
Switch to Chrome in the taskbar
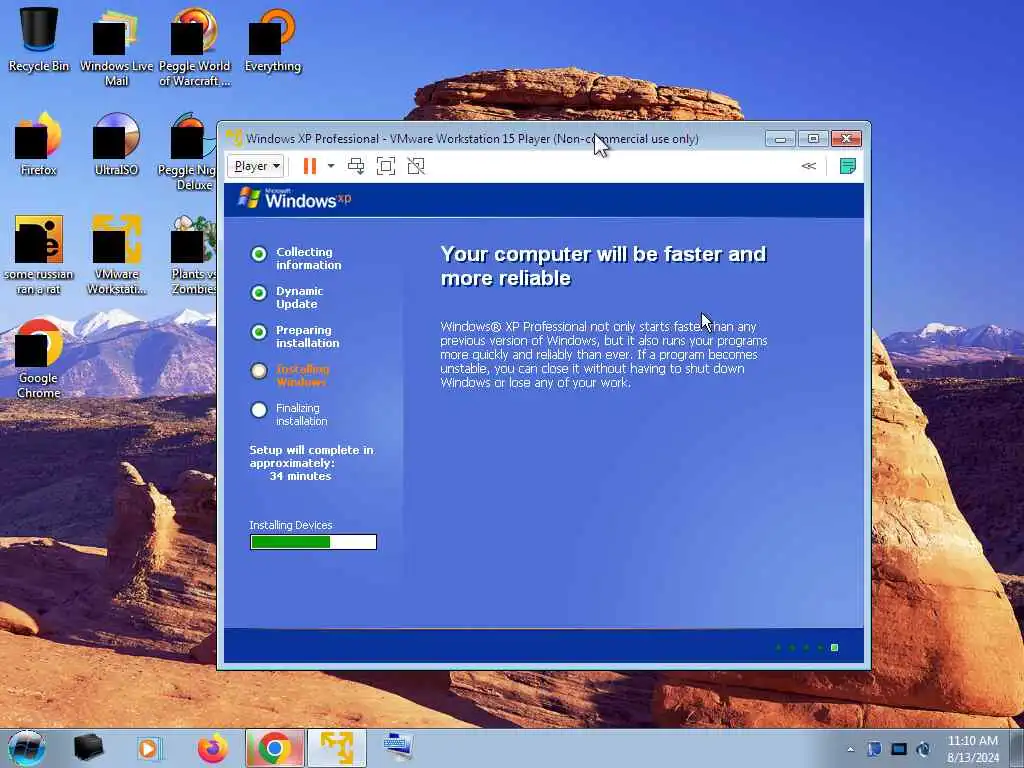click(x=275, y=748)
